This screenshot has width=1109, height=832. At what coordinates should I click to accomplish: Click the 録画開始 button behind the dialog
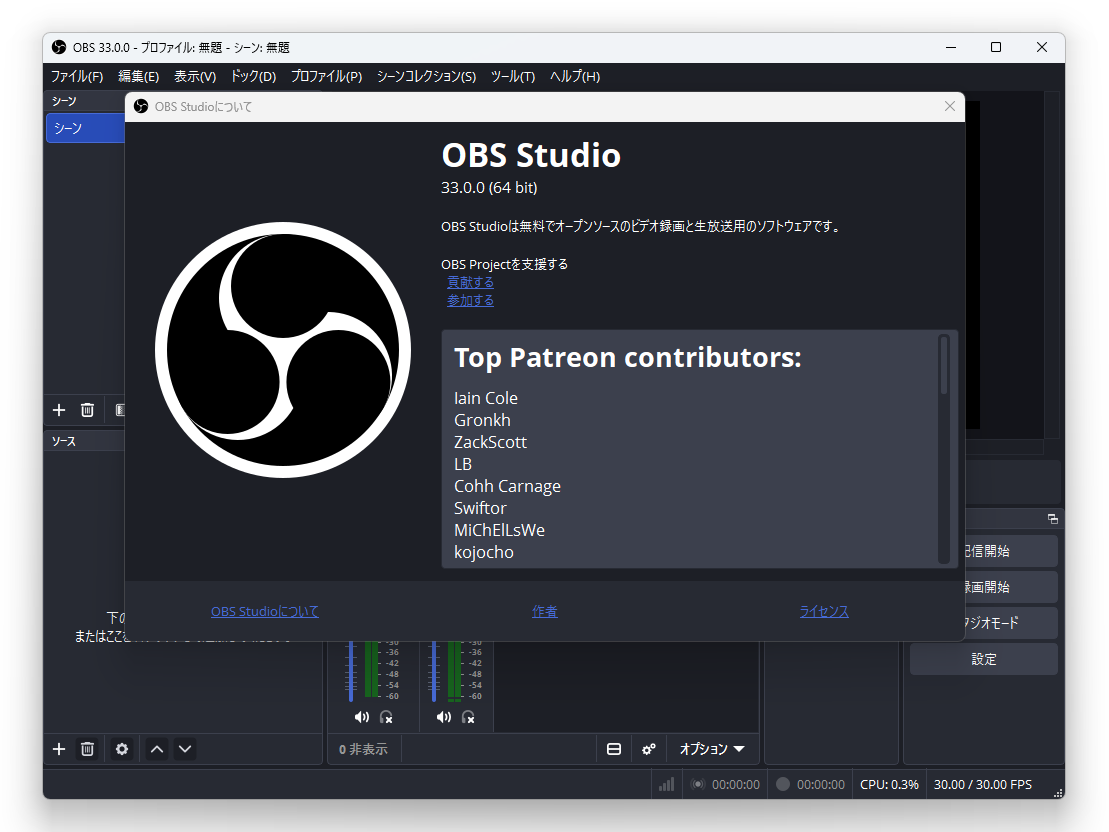pyautogui.click(x=1011, y=587)
